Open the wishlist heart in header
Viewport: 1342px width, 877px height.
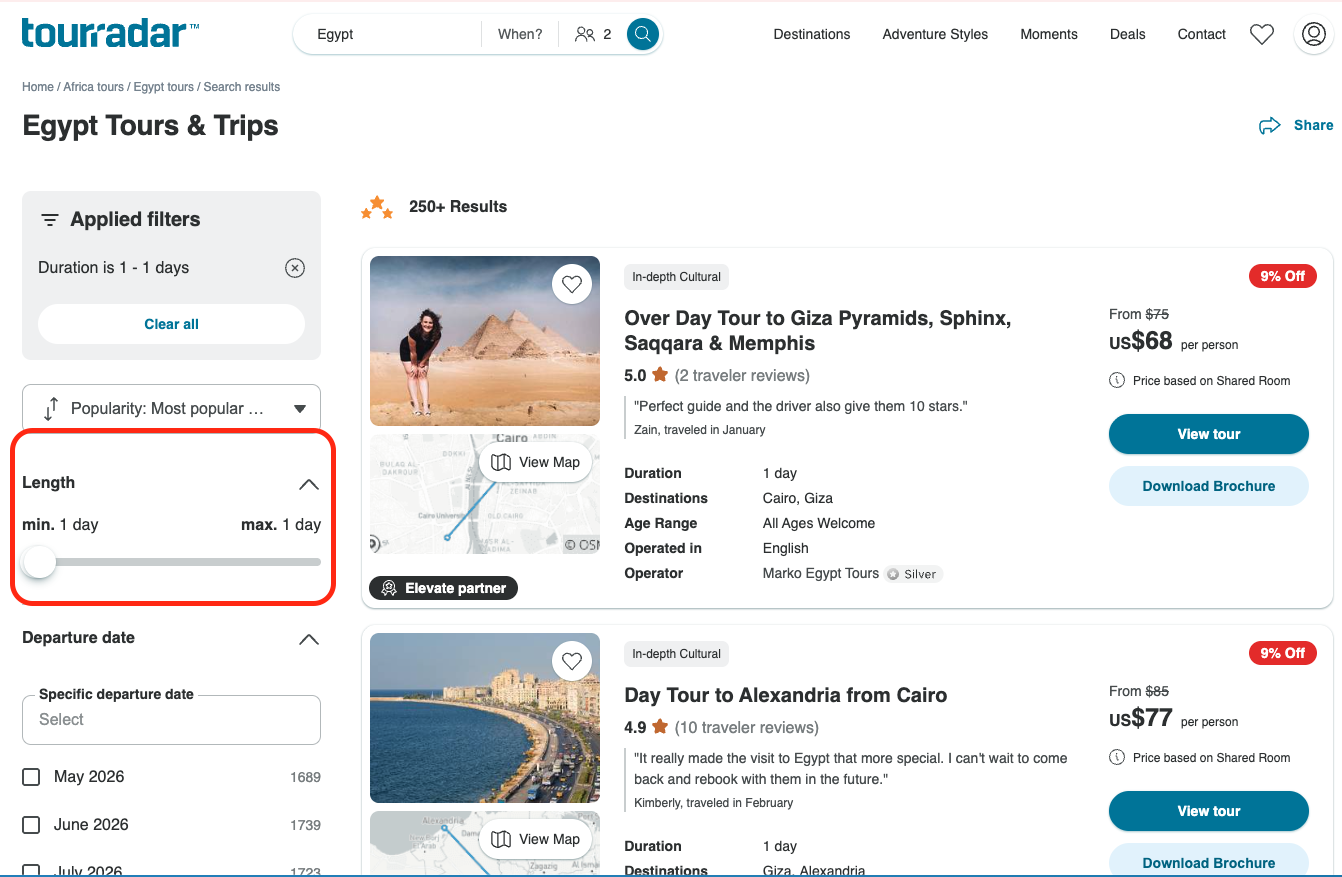pos(1262,34)
